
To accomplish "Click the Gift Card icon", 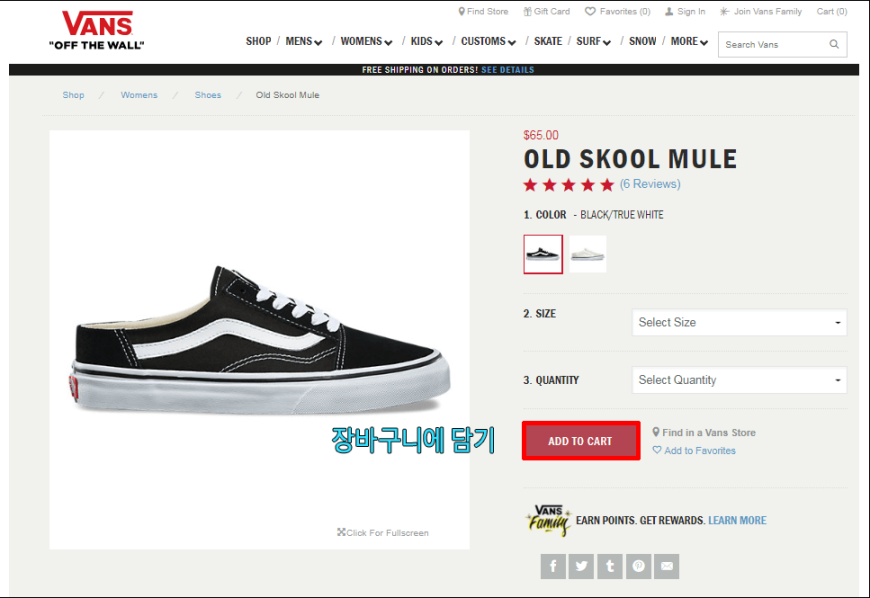I will click(527, 11).
